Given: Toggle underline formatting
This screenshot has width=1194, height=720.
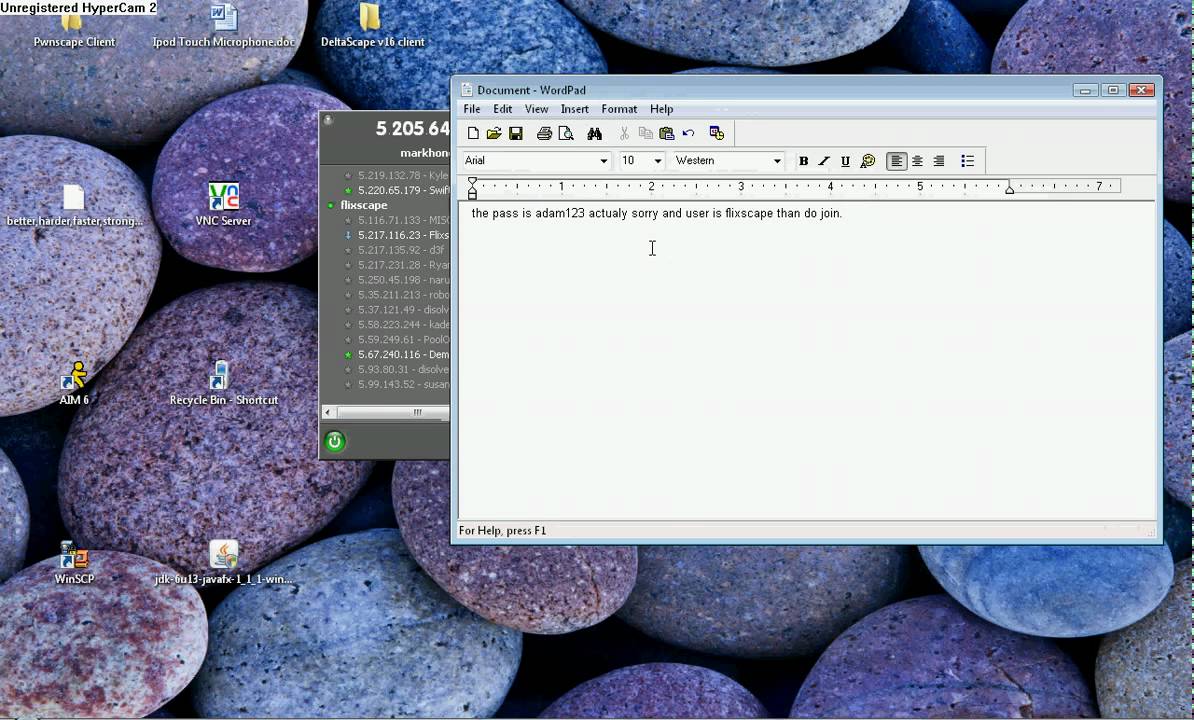Looking at the screenshot, I should tap(845, 161).
